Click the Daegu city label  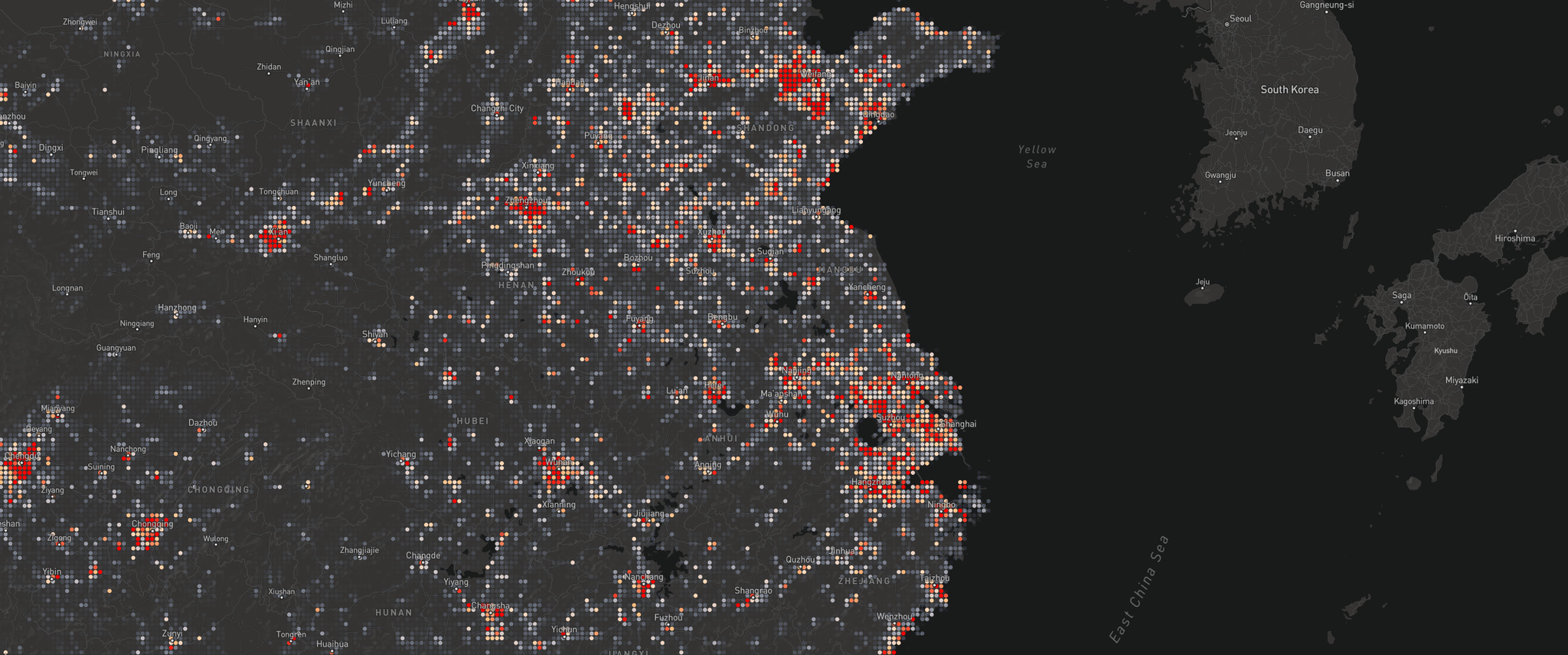click(1310, 130)
